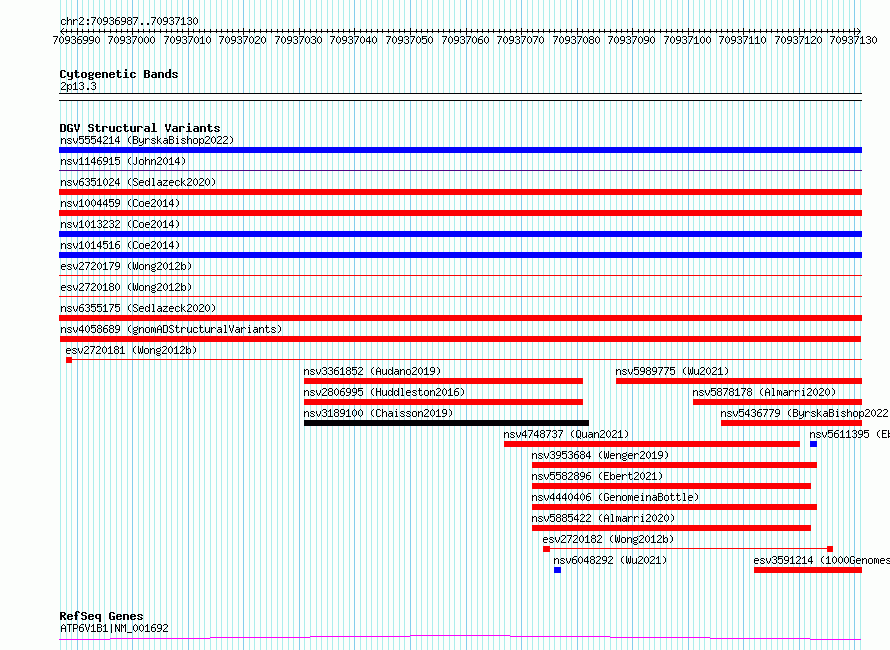Open the ATP6V1B1|NM_001692 gene label
The width and height of the screenshot is (890, 650).
pyautogui.click(x=114, y=628)
